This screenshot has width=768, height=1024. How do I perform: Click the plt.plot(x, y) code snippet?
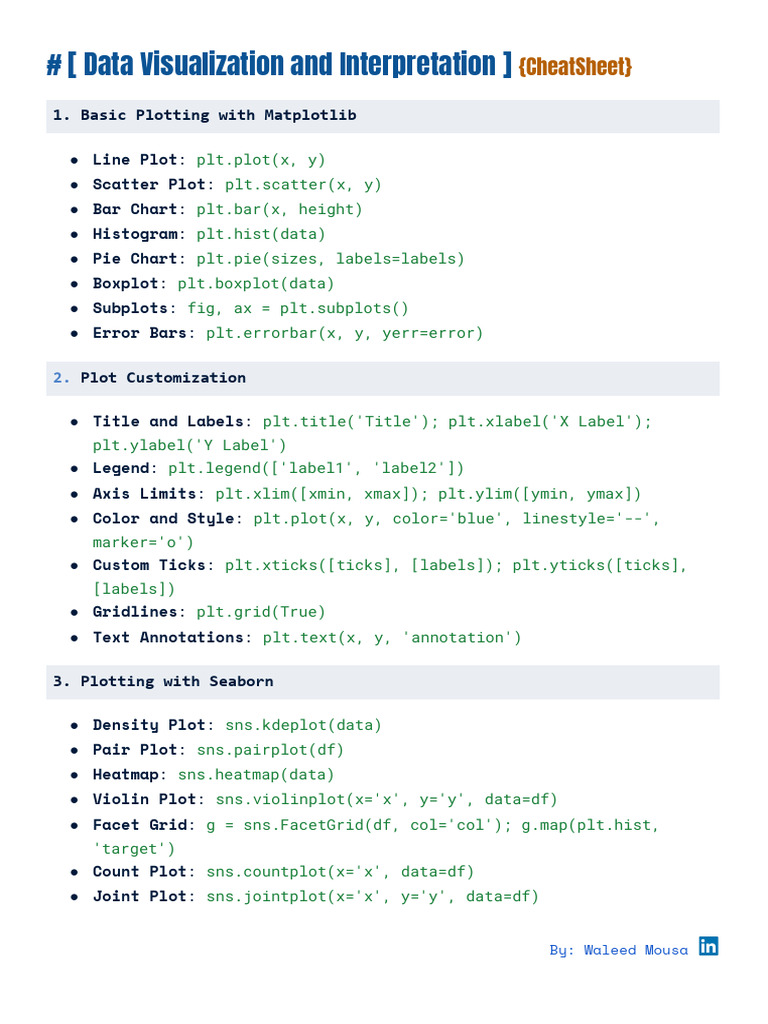pyautogui.click(x=261, y=160)
